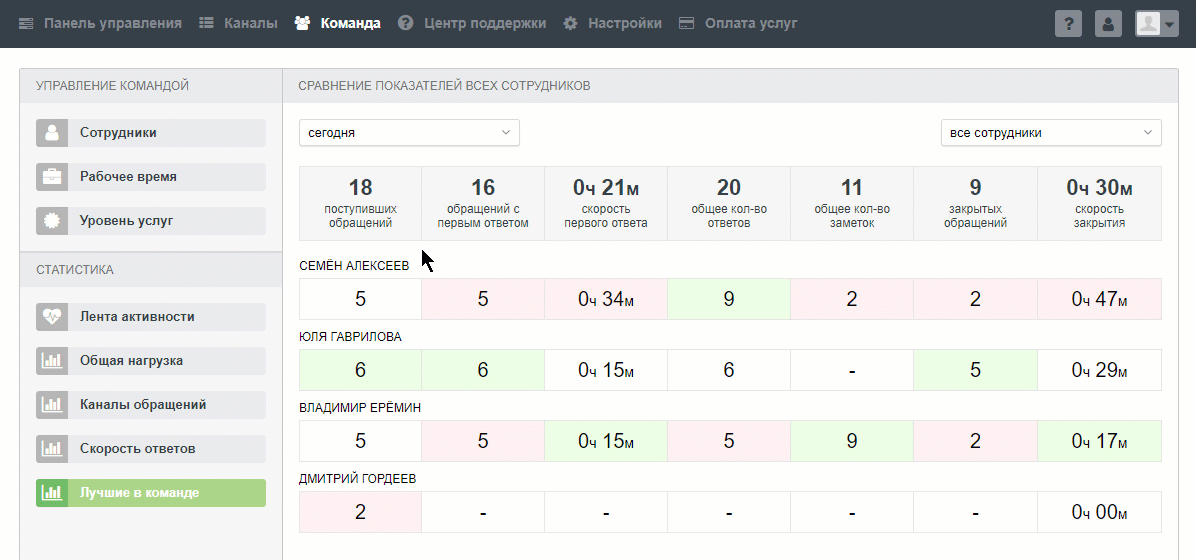Click the Лента активности heartbeat icon
This screenshot has height=560, width=1196.
52,317
